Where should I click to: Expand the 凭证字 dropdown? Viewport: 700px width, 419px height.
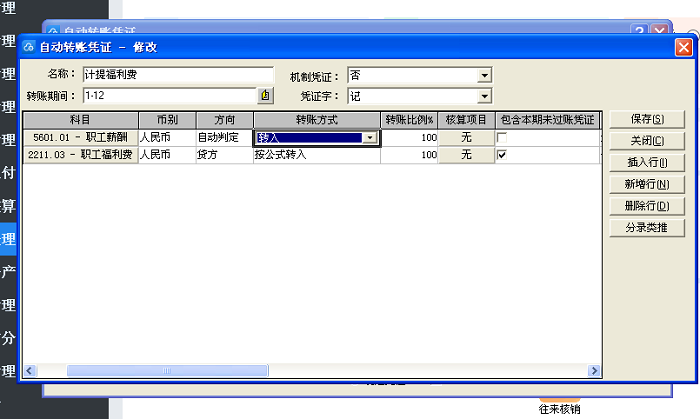point(485,96)
